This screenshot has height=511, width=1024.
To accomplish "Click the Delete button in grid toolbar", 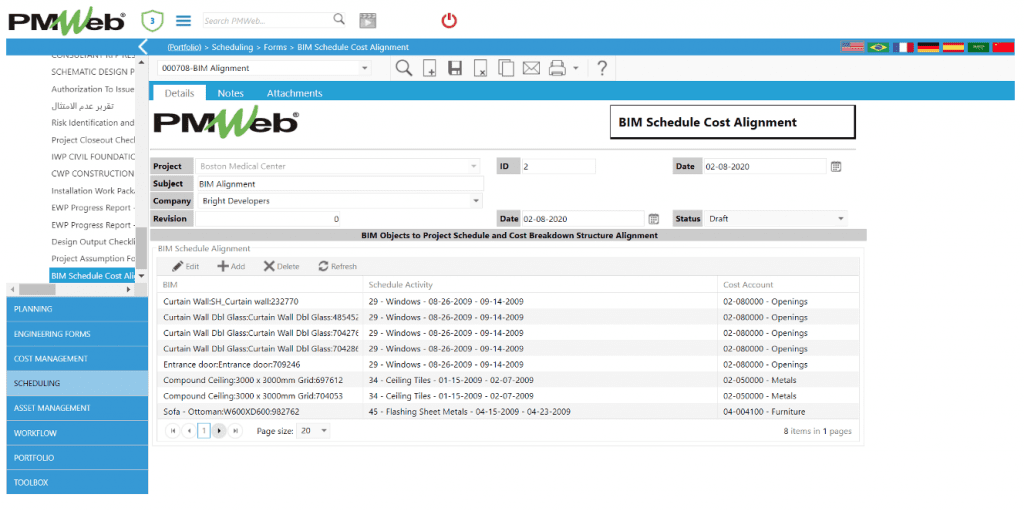I will click(x=281, y=267).
